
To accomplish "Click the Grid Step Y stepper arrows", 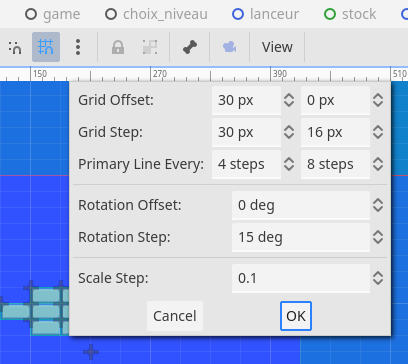I will click(x=378, y=132).
